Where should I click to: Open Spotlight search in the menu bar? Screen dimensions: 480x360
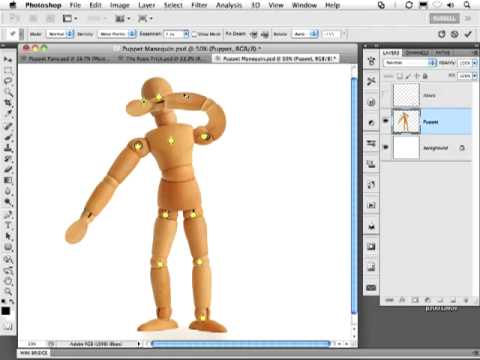pyautogui.click(x=467, y=5)
